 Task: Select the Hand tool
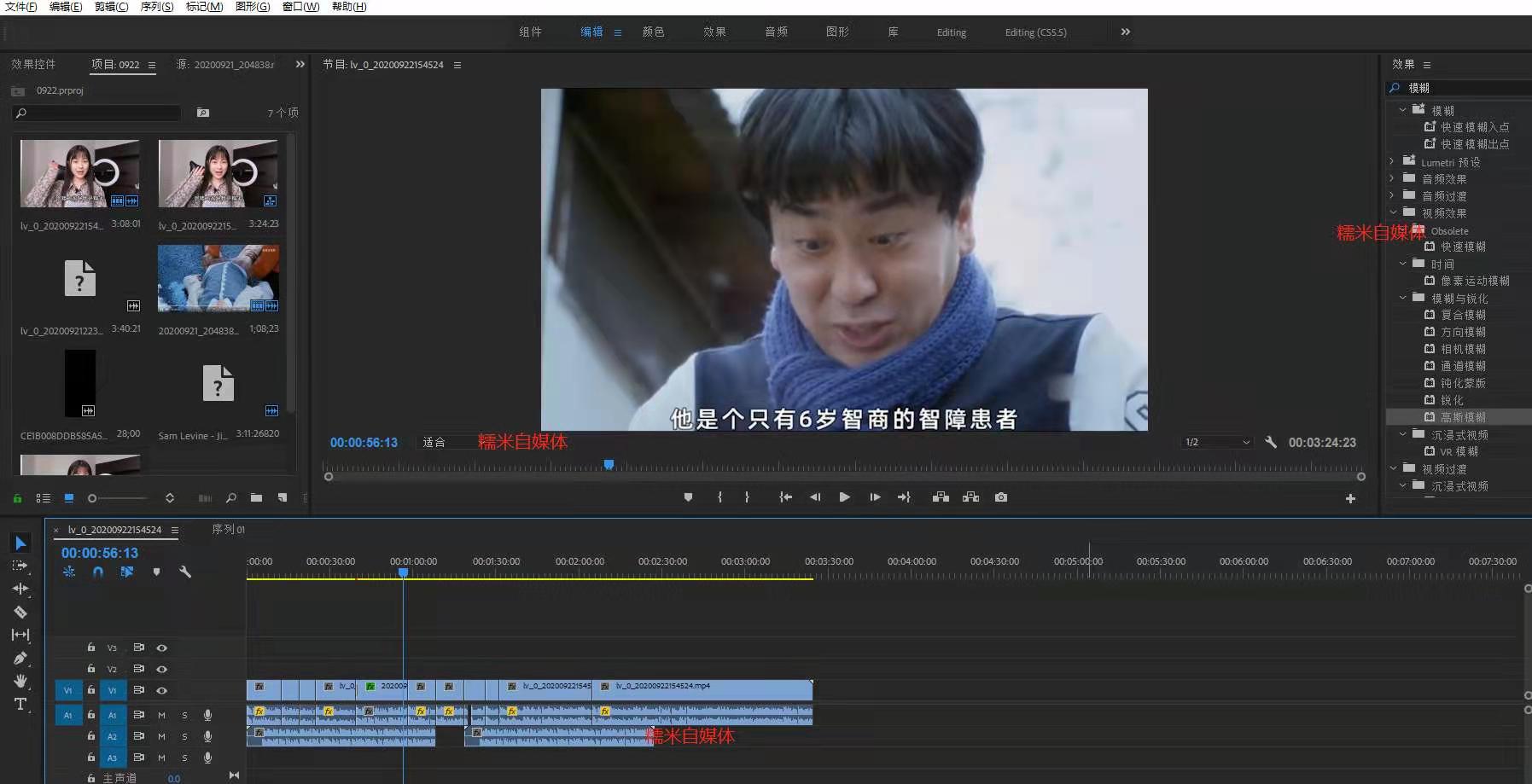[x=20, y=681]
